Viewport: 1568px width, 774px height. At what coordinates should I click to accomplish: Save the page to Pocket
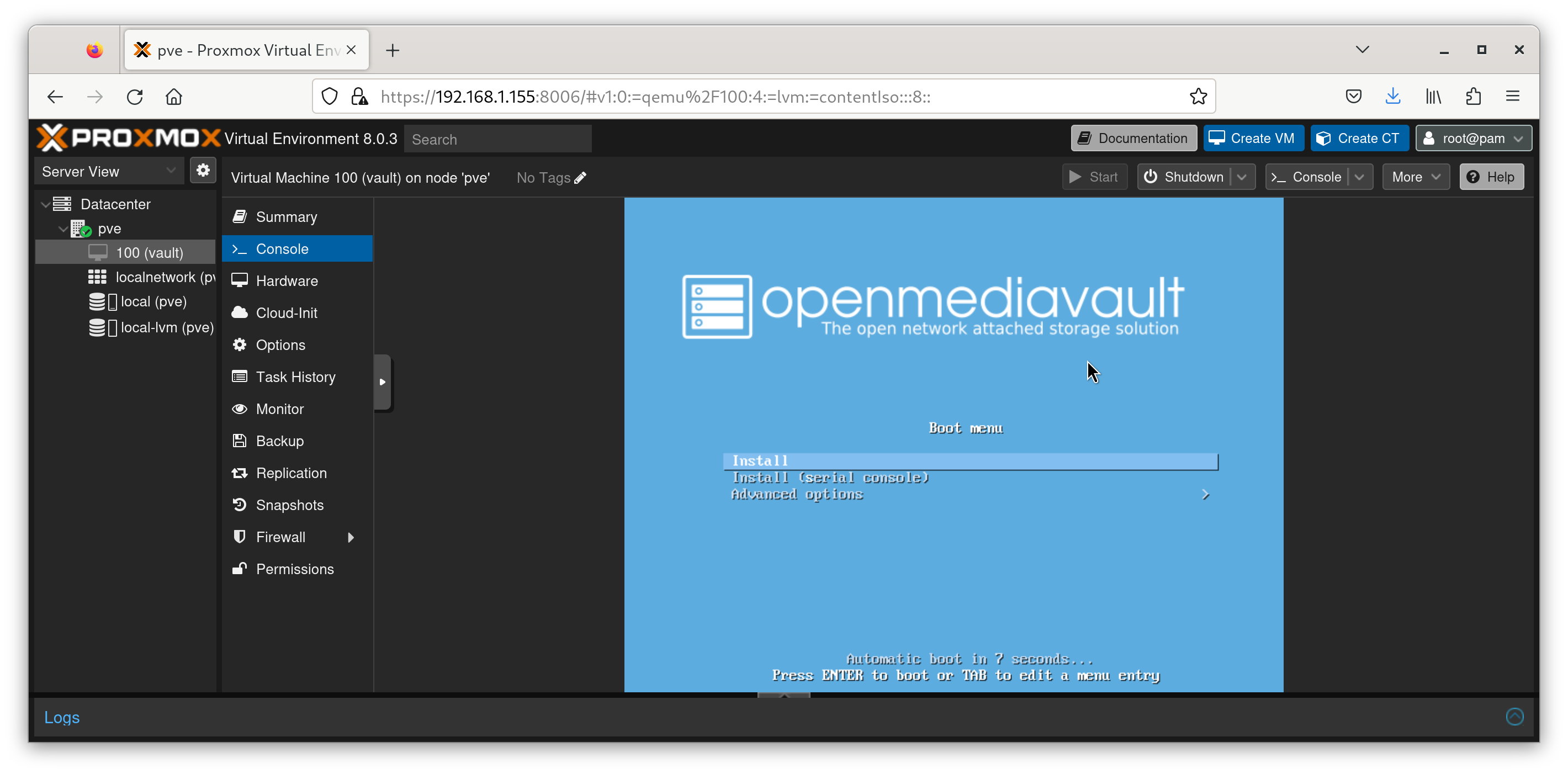(x=1353, y=96)
